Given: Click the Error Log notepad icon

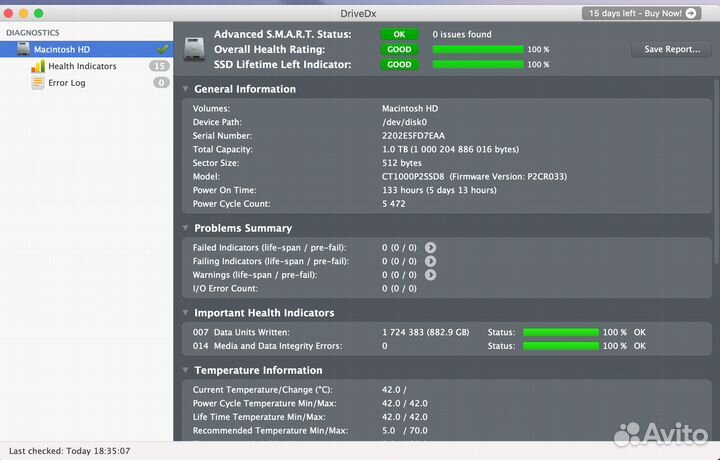Looking at the screenshot, I should click(38, 83).
